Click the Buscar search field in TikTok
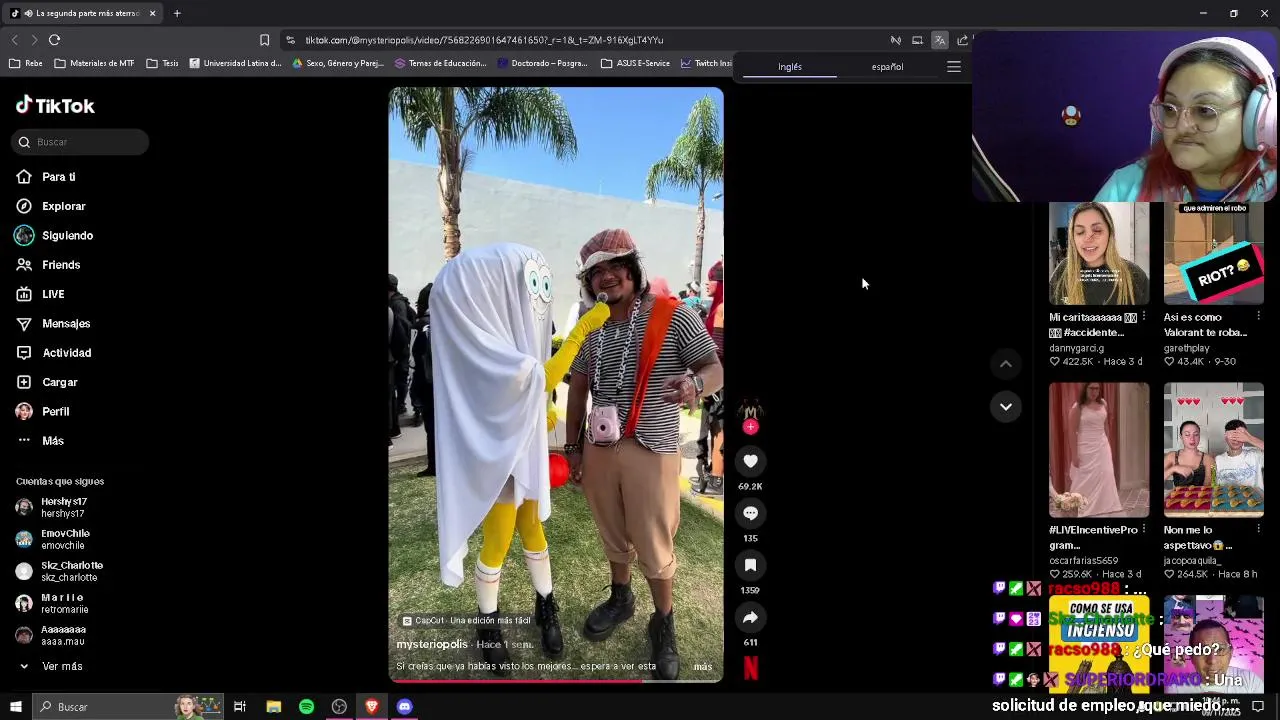The image size is (1280, 720). (x=80, y=142)
